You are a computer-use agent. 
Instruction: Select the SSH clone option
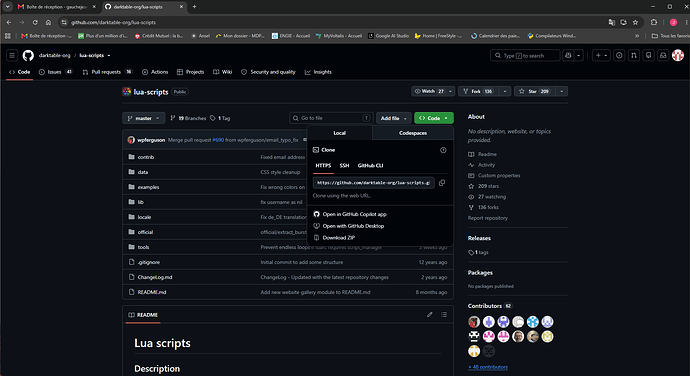(344, 166)
